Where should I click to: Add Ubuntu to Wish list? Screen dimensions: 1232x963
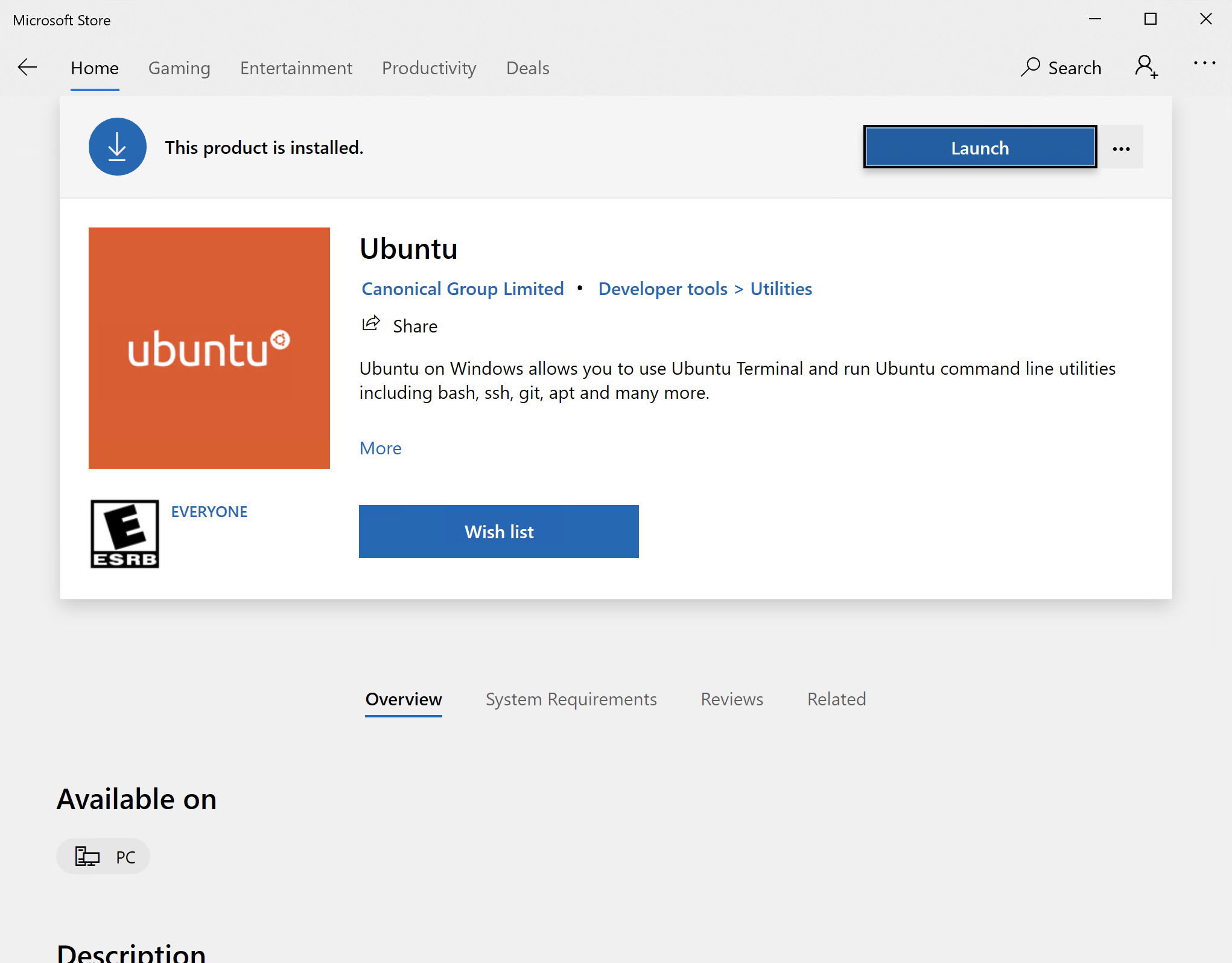pos(499,531)
